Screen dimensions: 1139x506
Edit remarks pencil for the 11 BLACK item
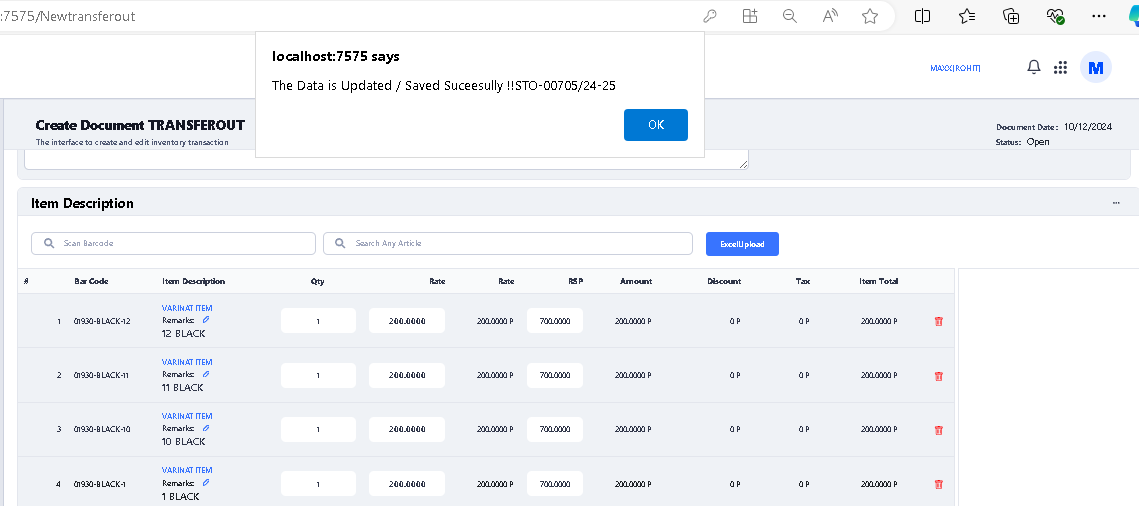[206, 374]
